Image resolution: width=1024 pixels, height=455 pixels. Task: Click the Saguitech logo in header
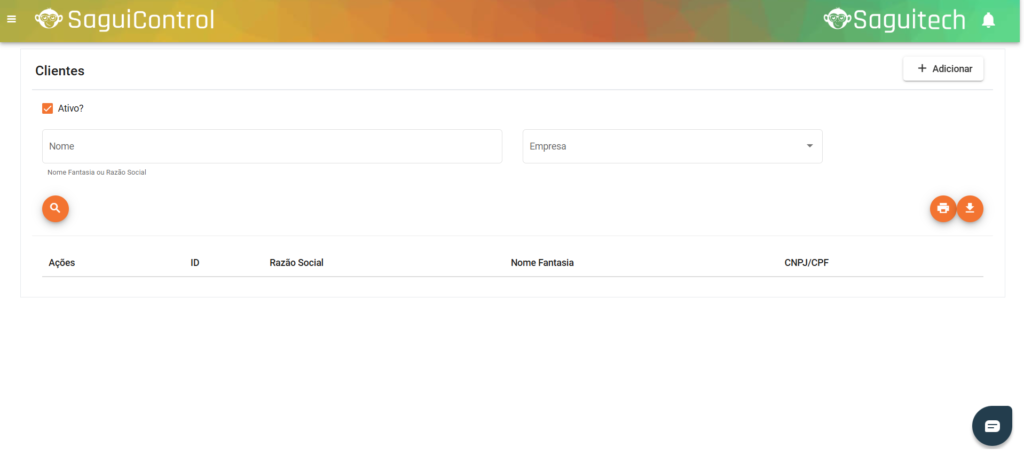(x=894, y=20)
